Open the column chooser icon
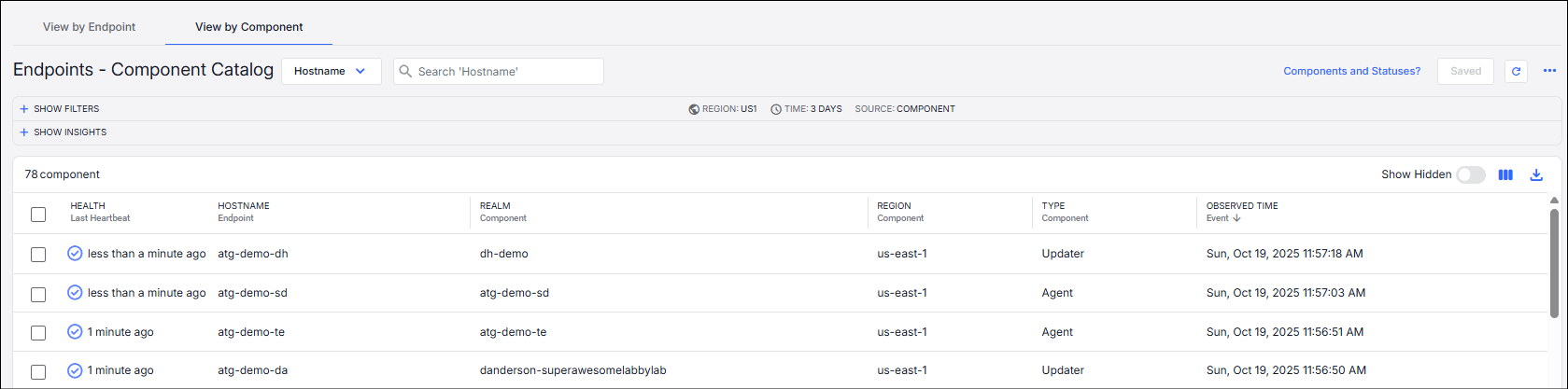 point(1505,174)
